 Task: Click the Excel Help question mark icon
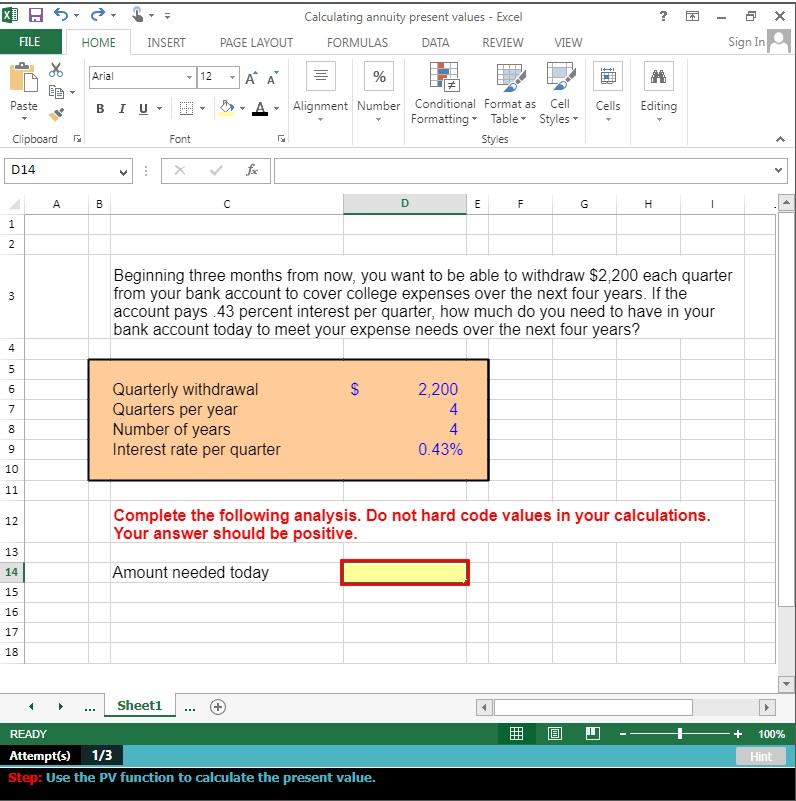coord(663,16)
